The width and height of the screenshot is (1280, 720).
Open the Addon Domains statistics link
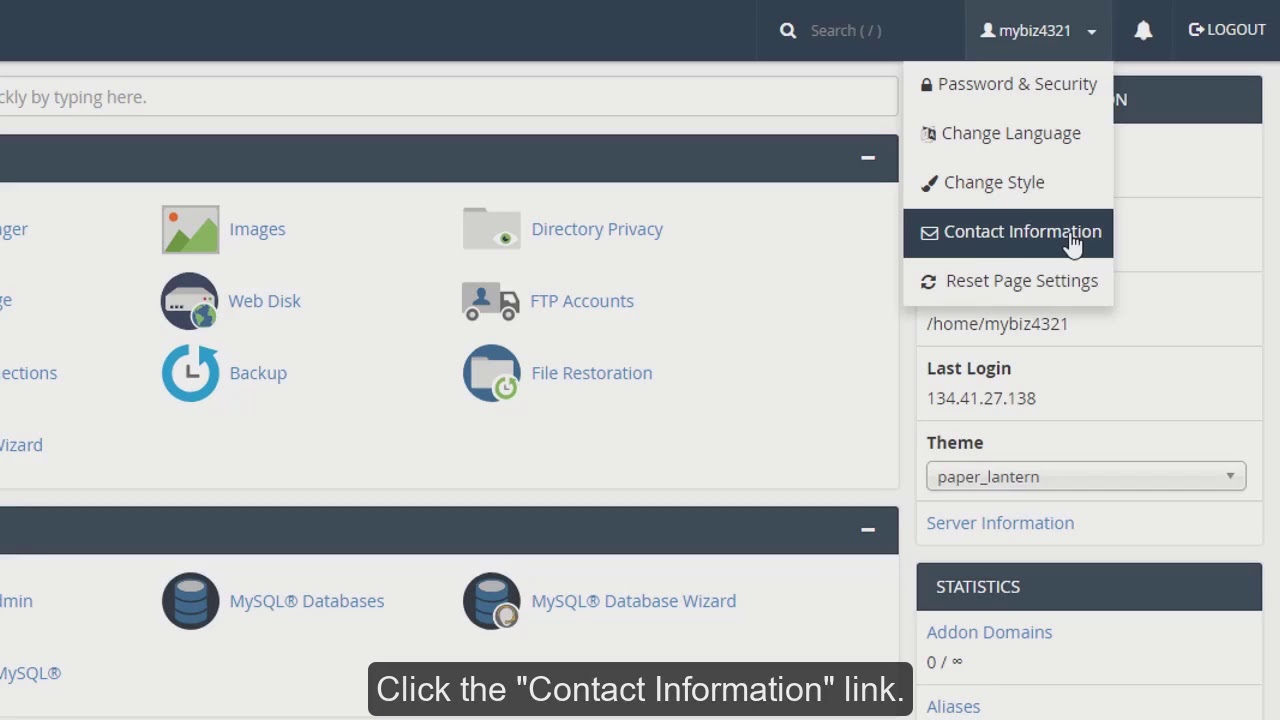pos(989,632)
